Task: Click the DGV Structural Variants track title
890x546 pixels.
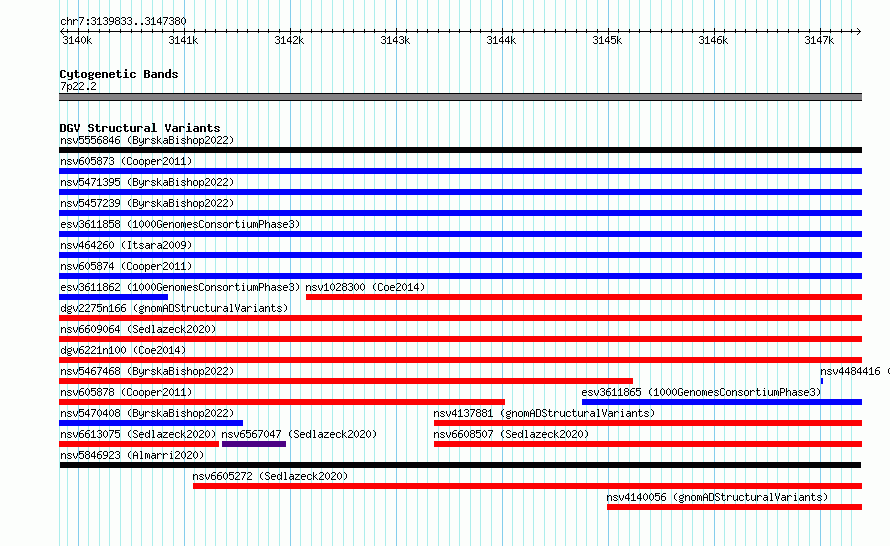Action: point(140,128)
